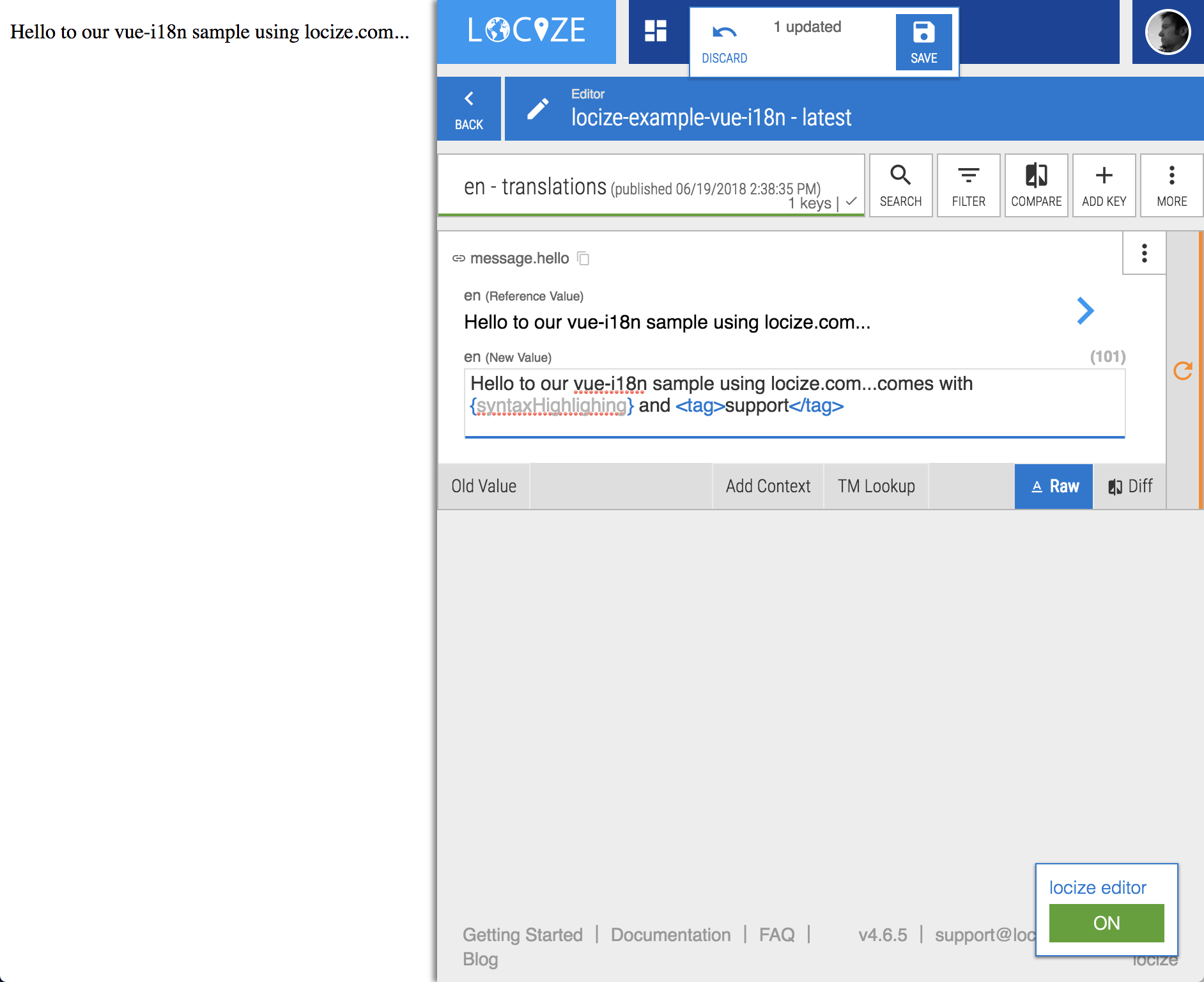Screen dimensions: 1204x982
Task: Click the user profile avatar
Action: click(x=1168, y=32)
